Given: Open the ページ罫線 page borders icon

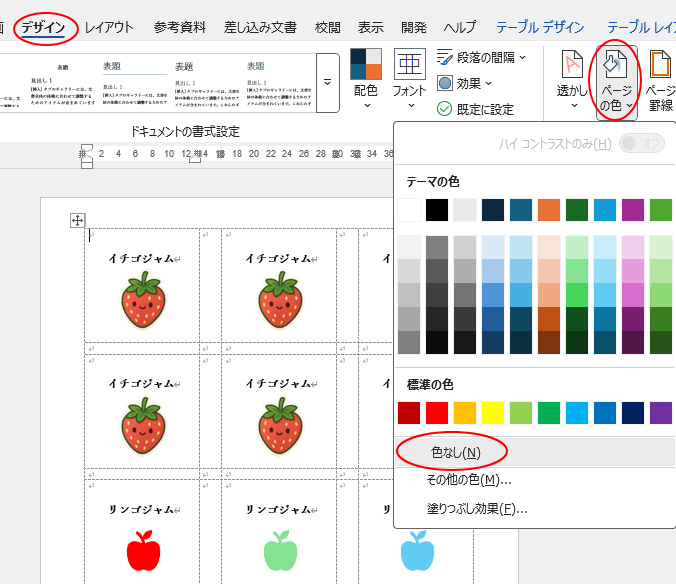Looking at the screenshot, I should [x=660, y=65].
